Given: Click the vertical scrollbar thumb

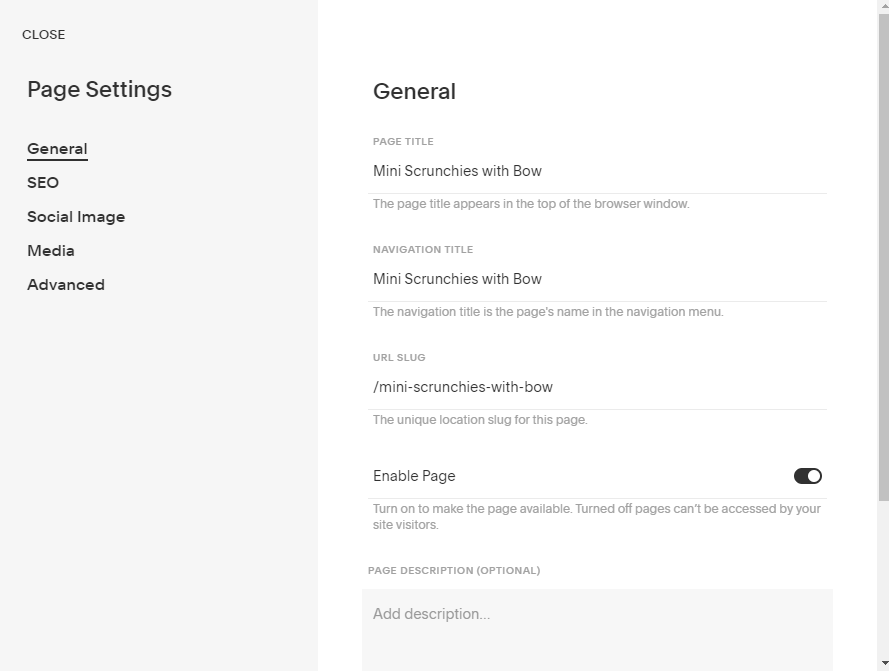Looking at the screenshot, I should [883, 250].
